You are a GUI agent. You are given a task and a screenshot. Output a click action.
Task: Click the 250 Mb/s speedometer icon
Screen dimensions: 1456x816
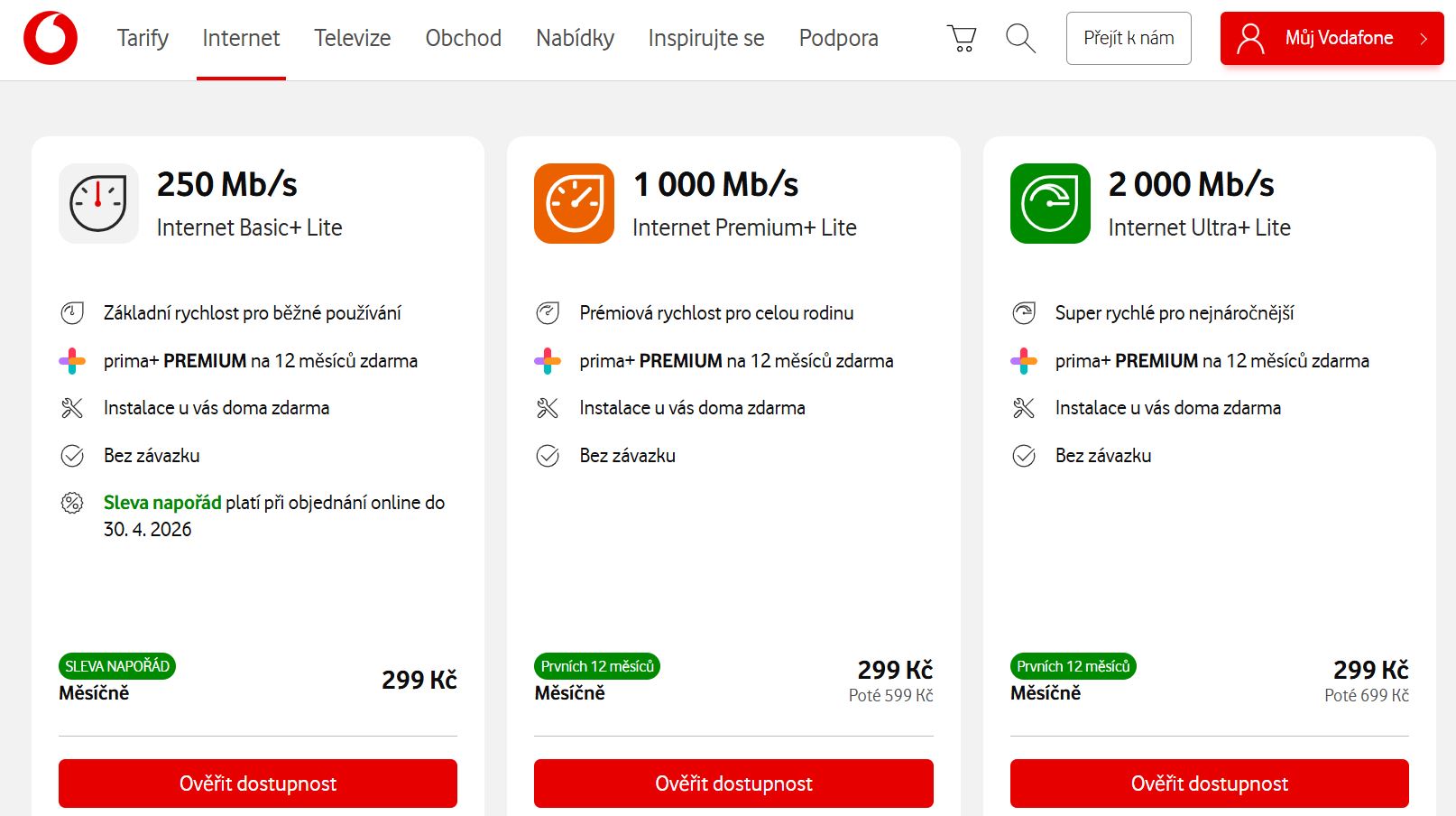98,203
